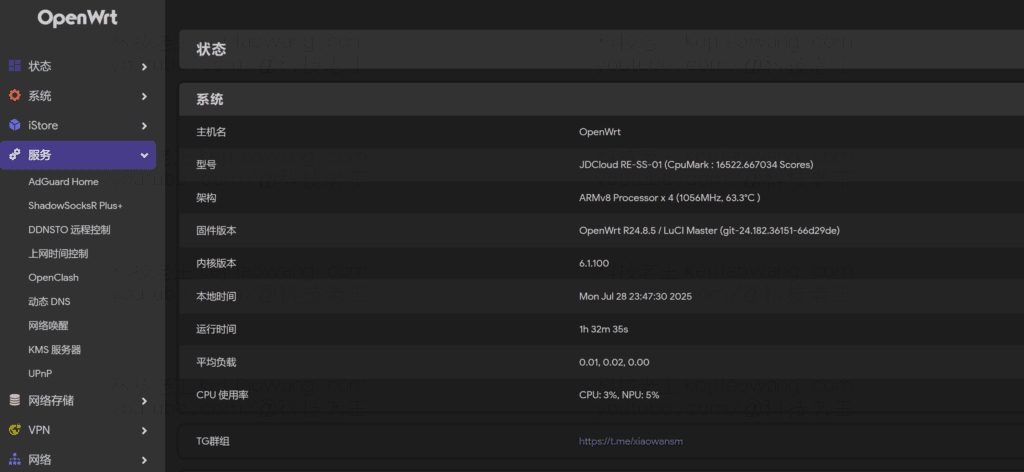Open the t.me/xiaowansm Telegram link
Screen dimensions: 1024x472
tap(630, 441)
